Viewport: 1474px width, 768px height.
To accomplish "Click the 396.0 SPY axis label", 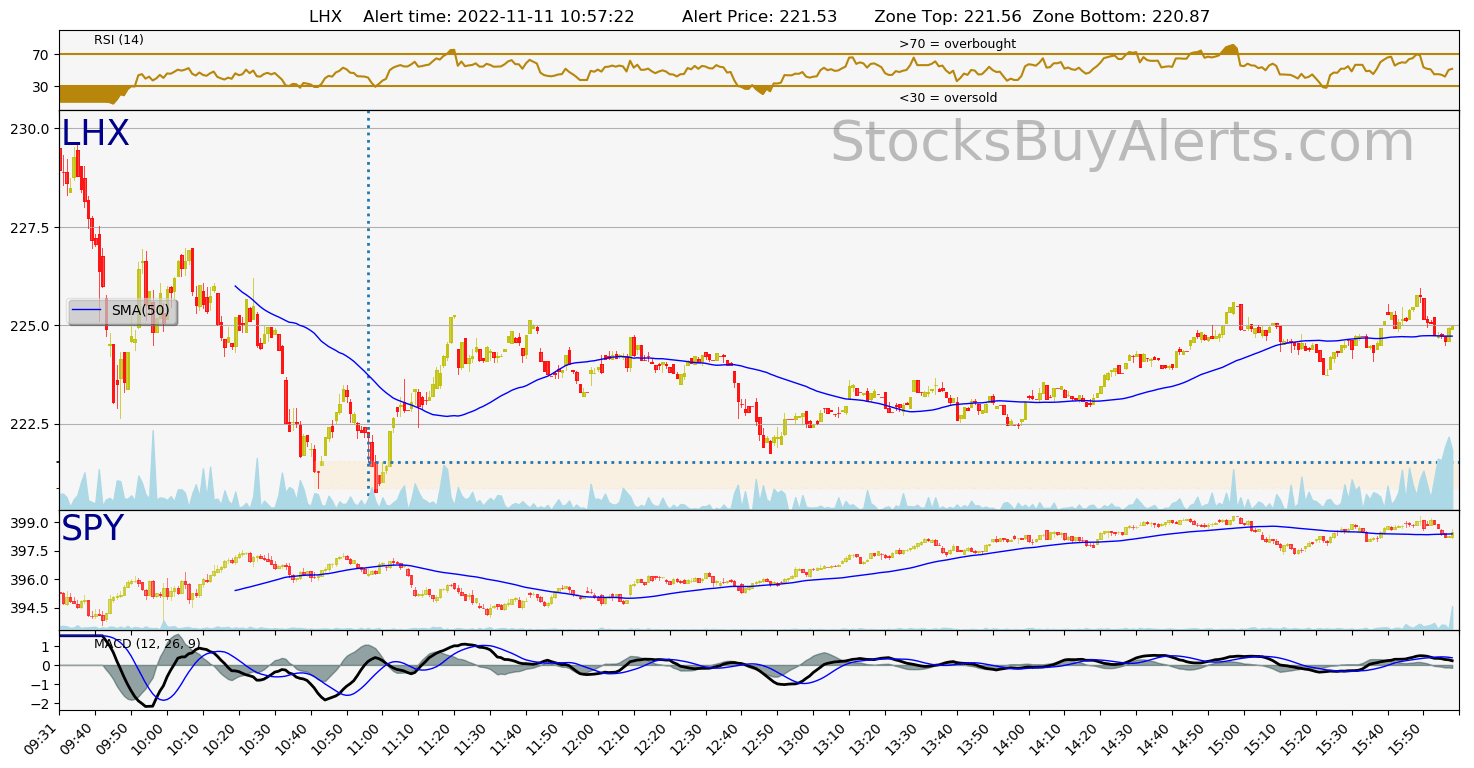I will pos(32,580).
